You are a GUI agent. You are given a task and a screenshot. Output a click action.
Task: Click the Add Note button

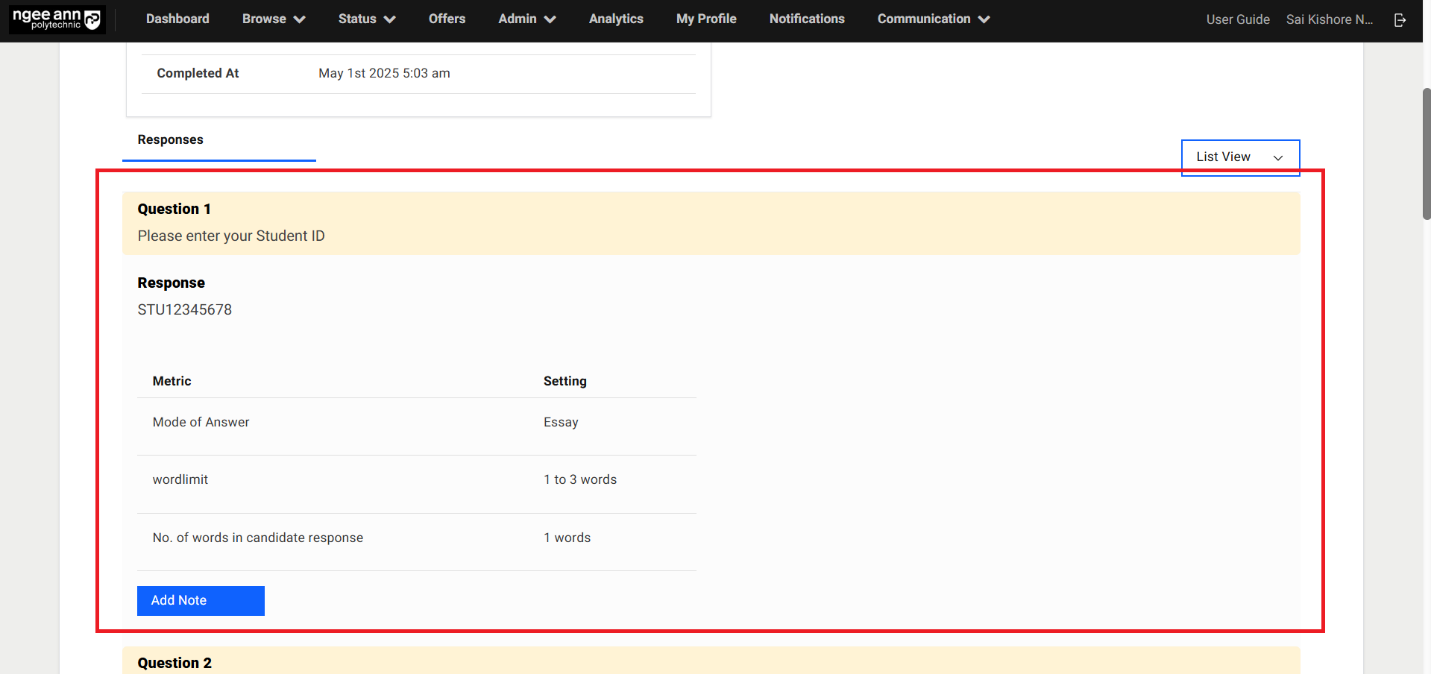200,600
